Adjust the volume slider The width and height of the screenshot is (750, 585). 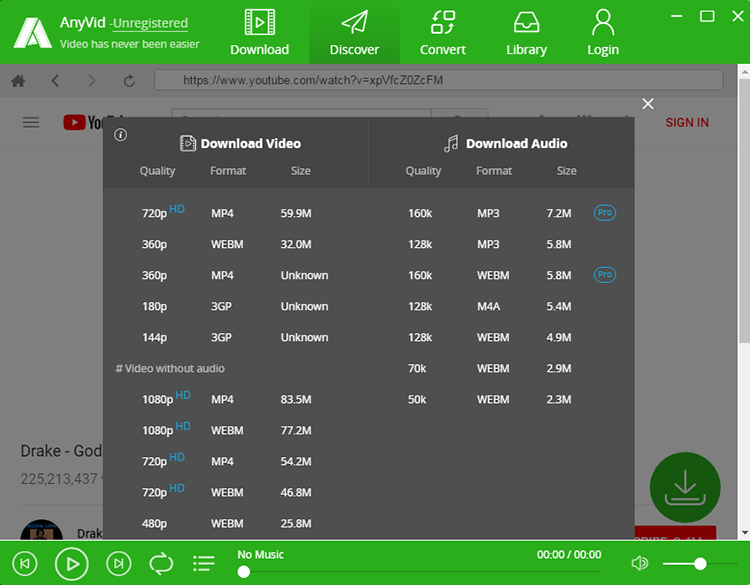(699, 564)
